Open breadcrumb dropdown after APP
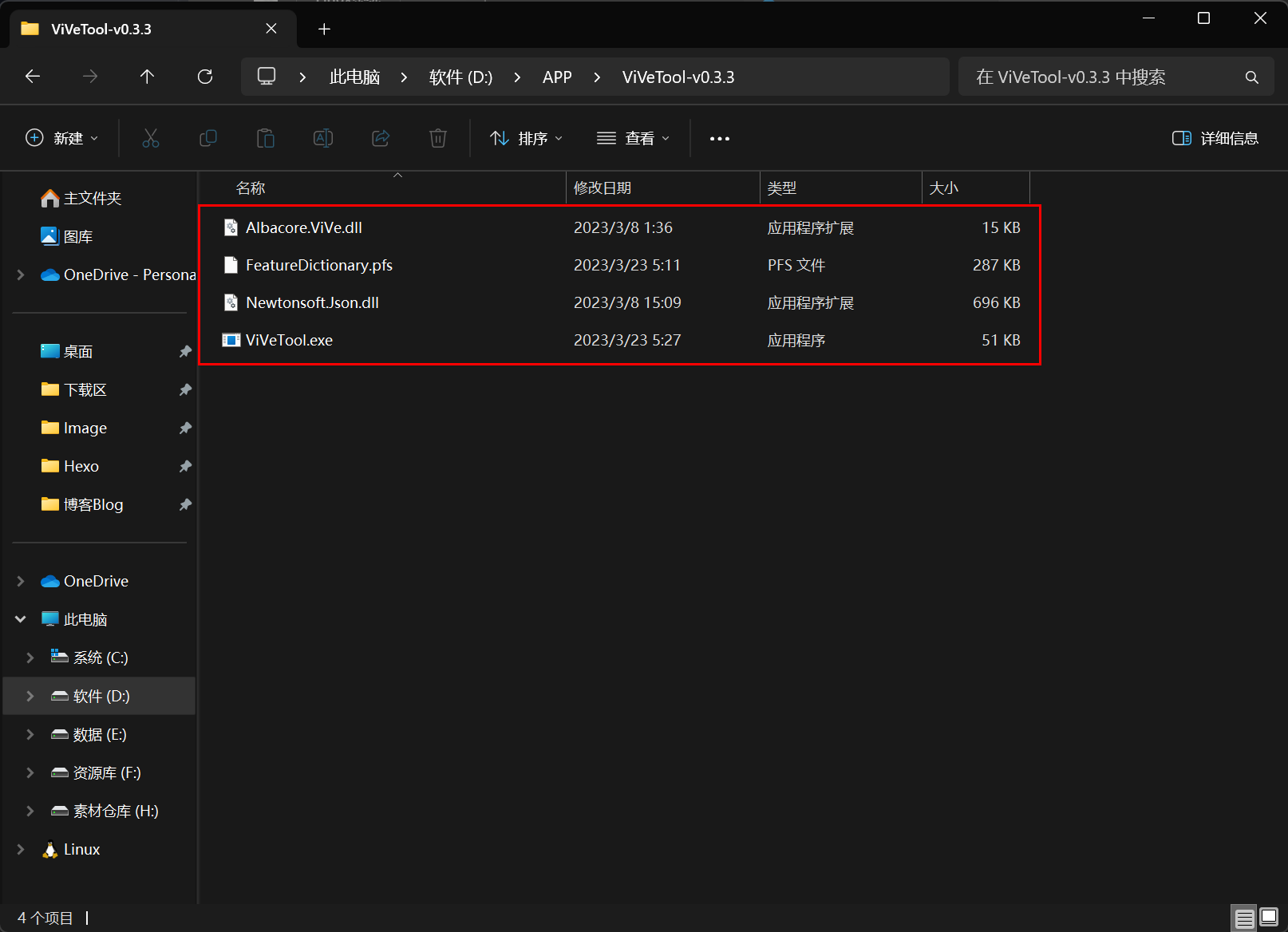This screenshot has height=932, width=1288. [597, 77]
